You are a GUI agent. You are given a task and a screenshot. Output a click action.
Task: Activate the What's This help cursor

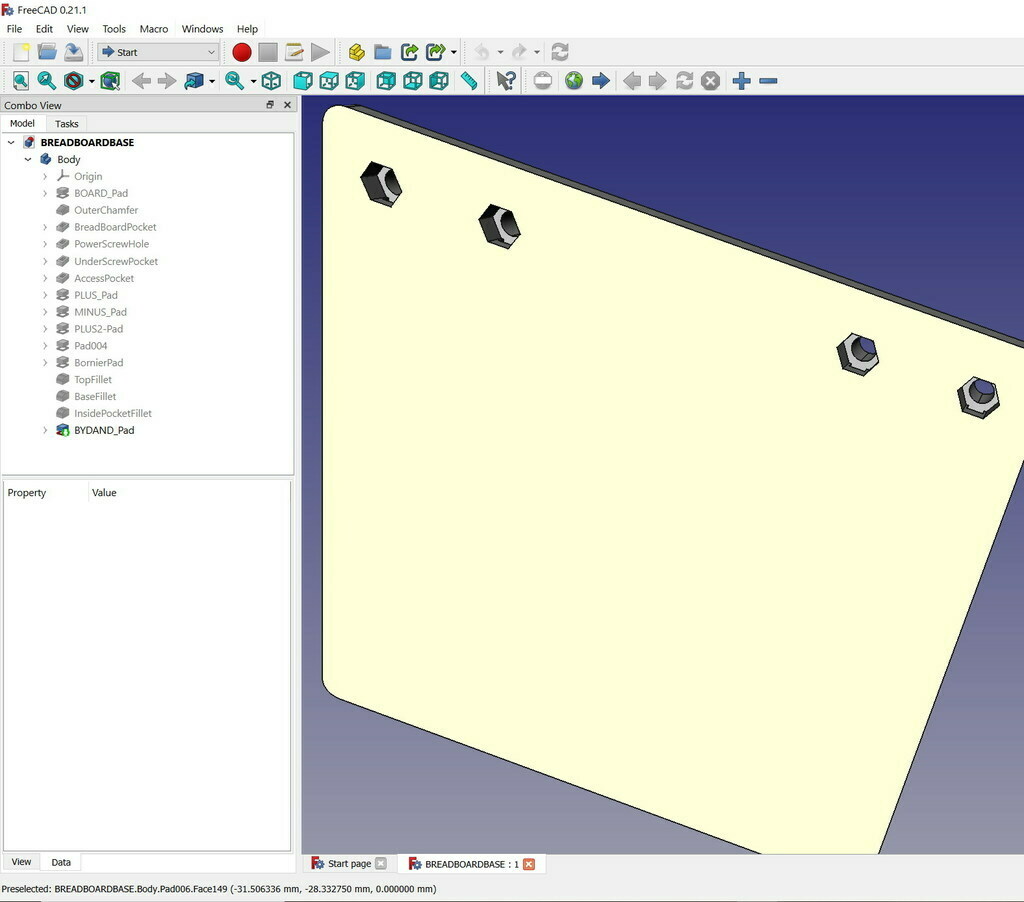tap(506, 81)
